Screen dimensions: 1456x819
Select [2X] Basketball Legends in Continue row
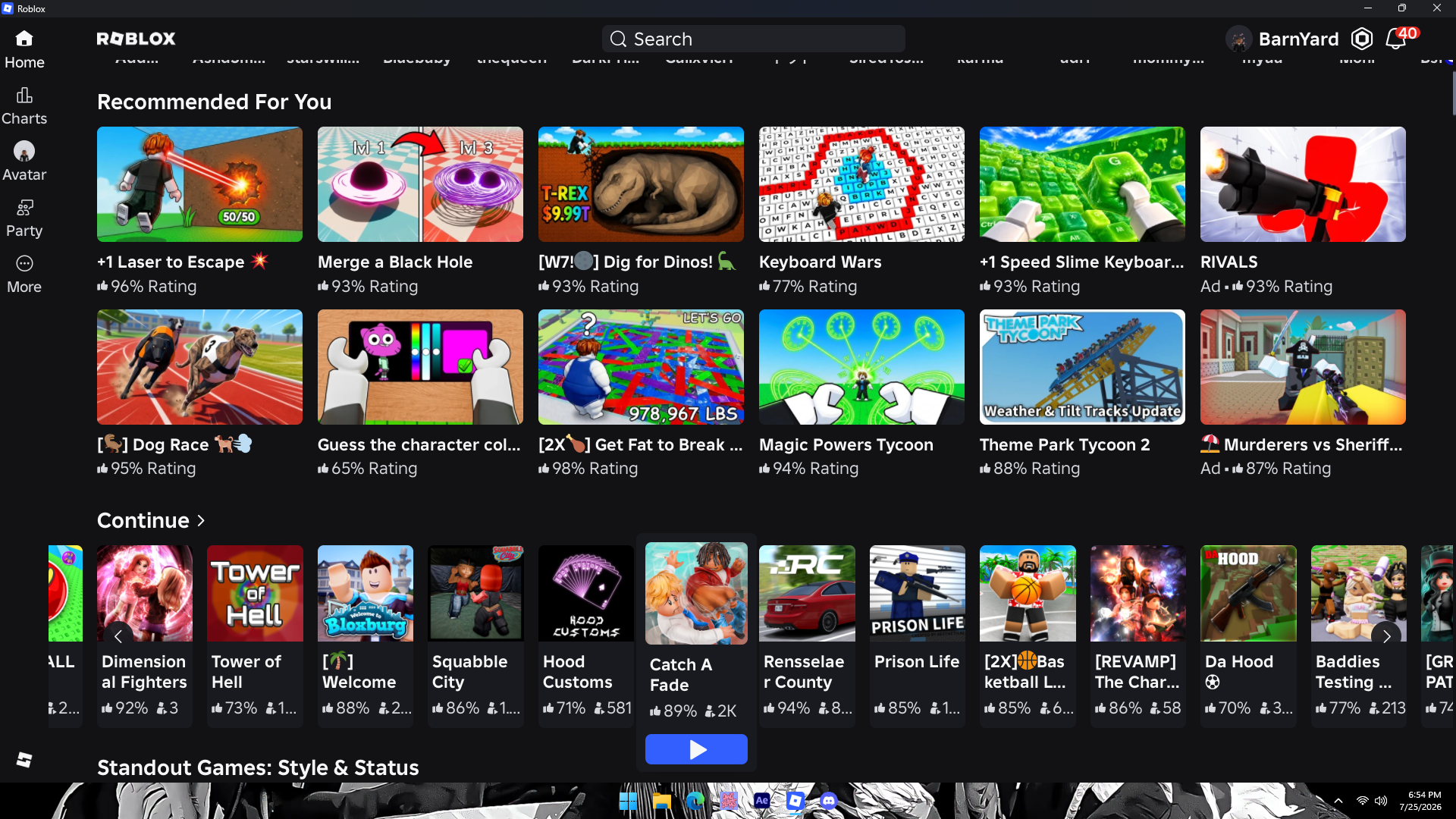point(1028,635)
